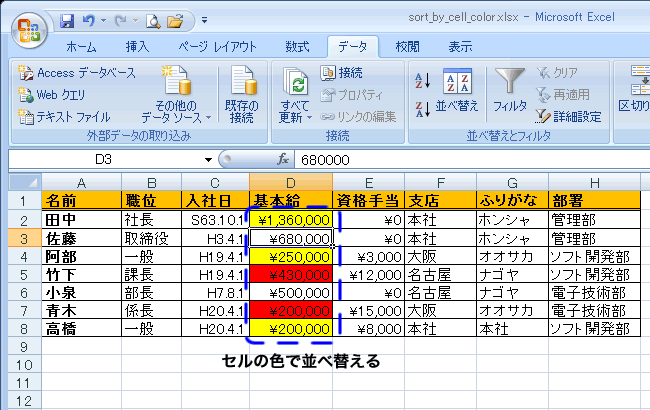
Task: Click the Name Box showing D3
Action: [104, 160]
